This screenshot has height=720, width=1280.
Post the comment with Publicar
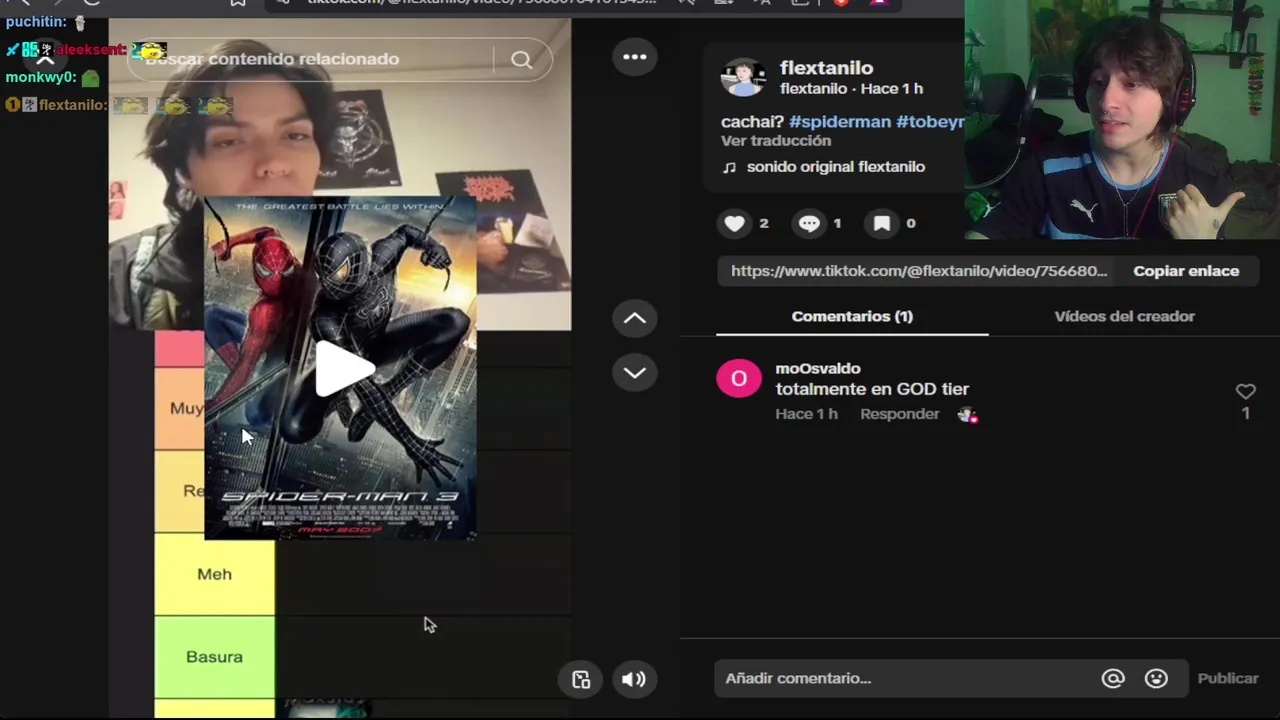coord(1228,678)
